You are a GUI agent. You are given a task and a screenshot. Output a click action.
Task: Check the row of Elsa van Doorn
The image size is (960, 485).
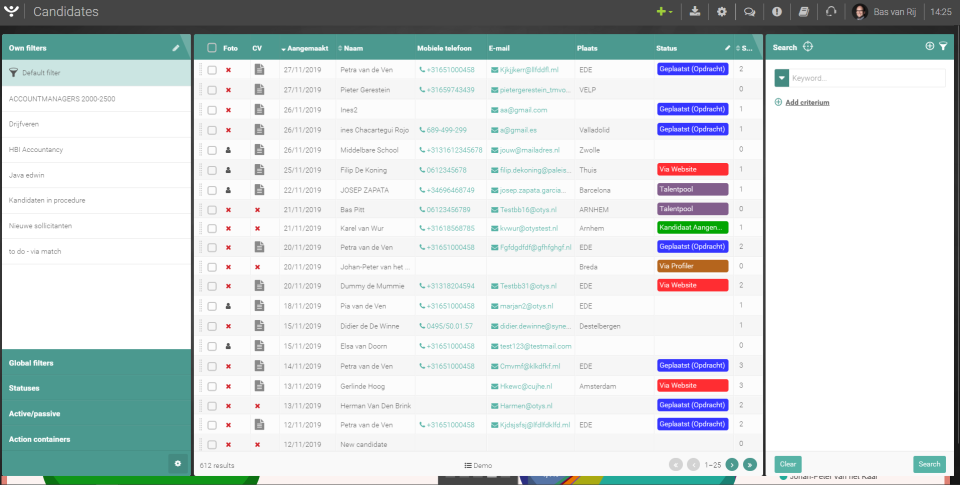click(x=212, y=346)
